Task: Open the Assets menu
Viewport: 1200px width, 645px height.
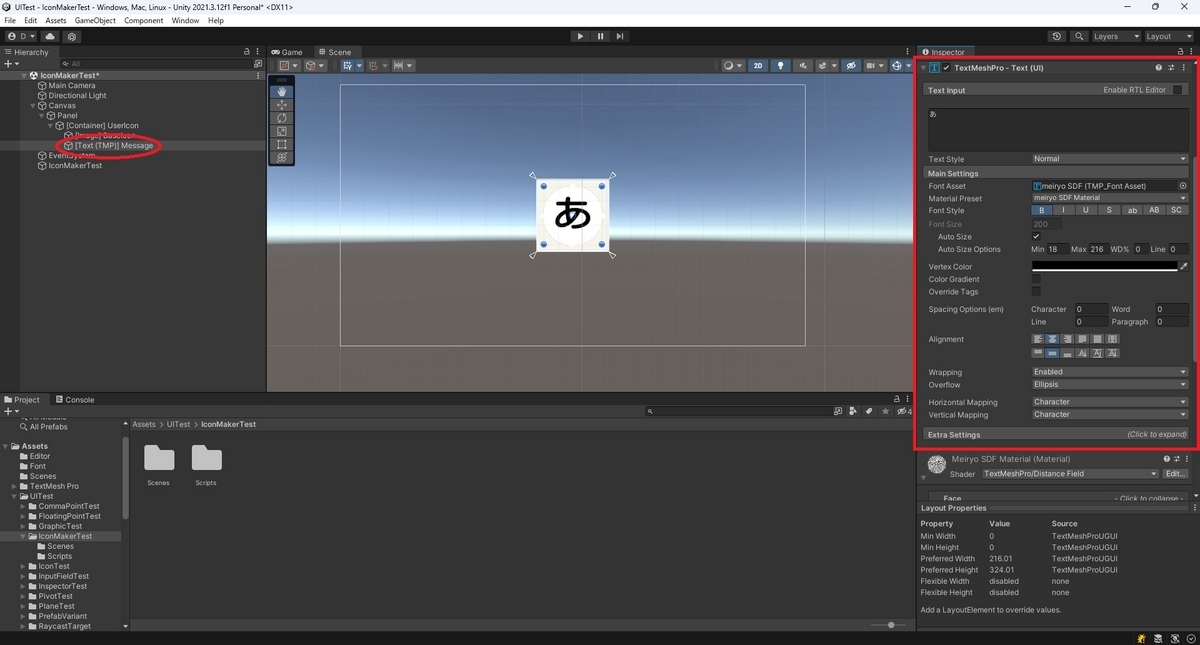Action: point(56,20)
